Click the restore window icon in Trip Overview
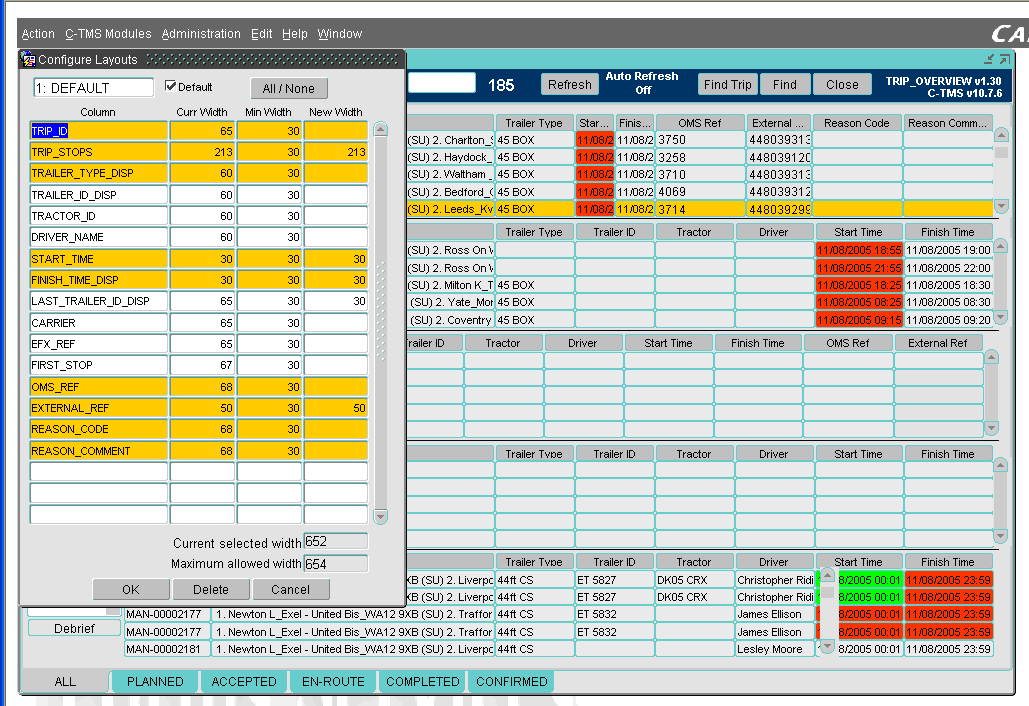 [x=1005, y=60]
